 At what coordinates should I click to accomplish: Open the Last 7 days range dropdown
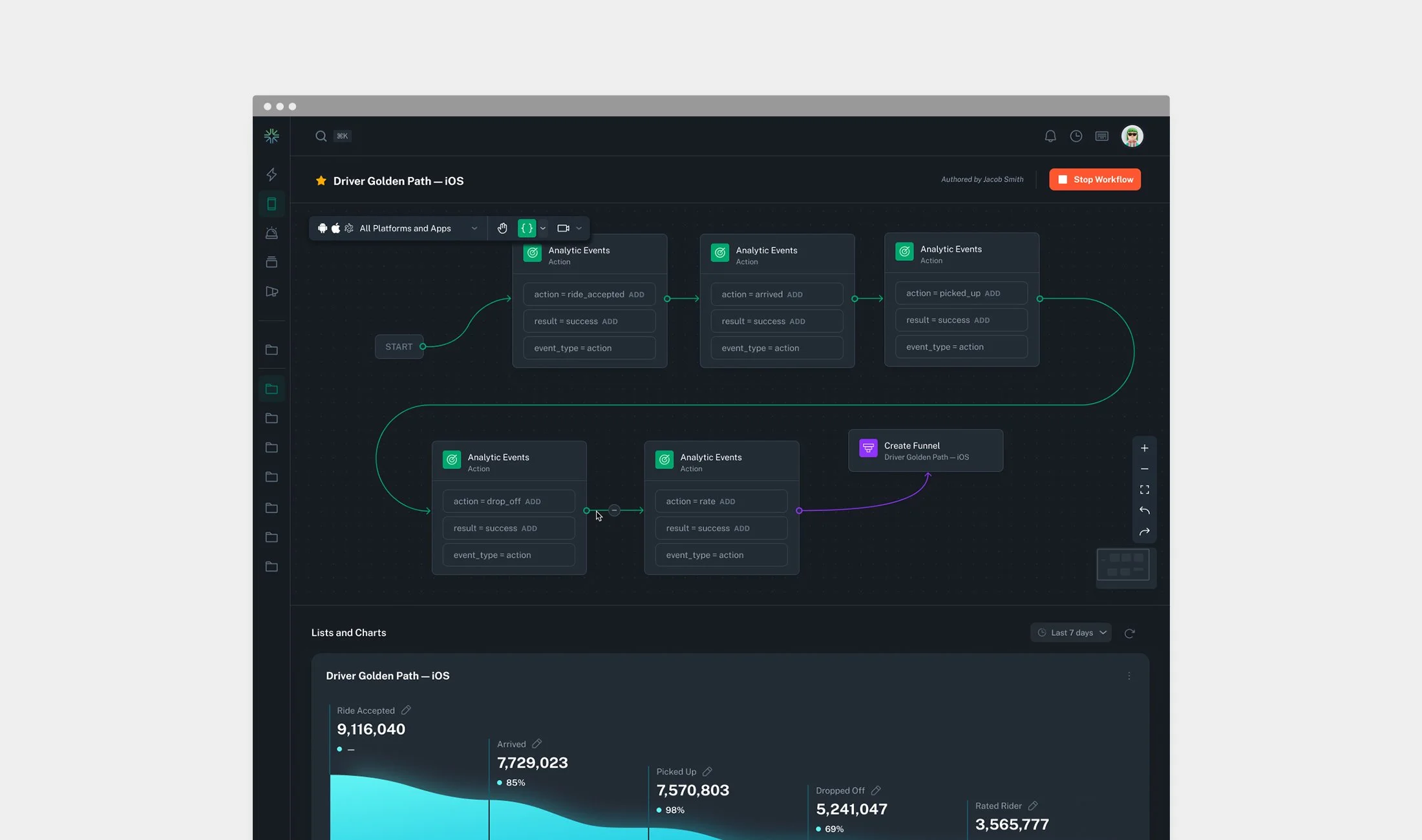pos(1071,633)
